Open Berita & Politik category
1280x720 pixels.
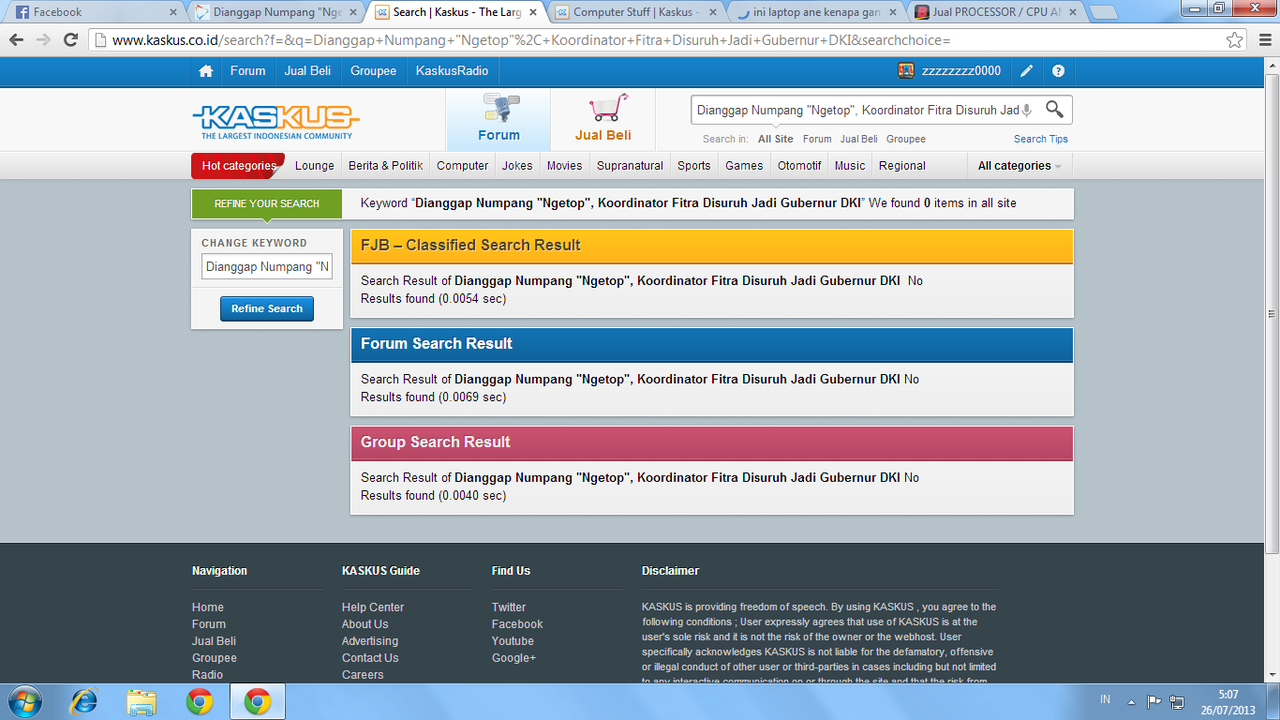pos(386,166)
